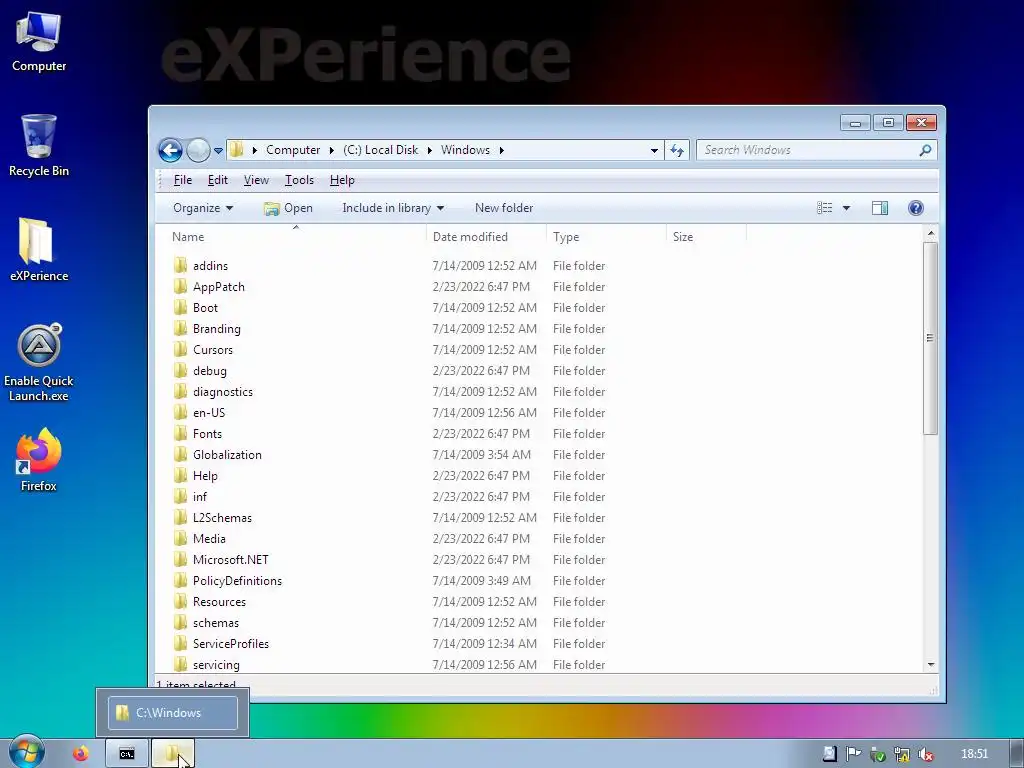Select the PolicyDefinitions folder name

pos(237,581)
